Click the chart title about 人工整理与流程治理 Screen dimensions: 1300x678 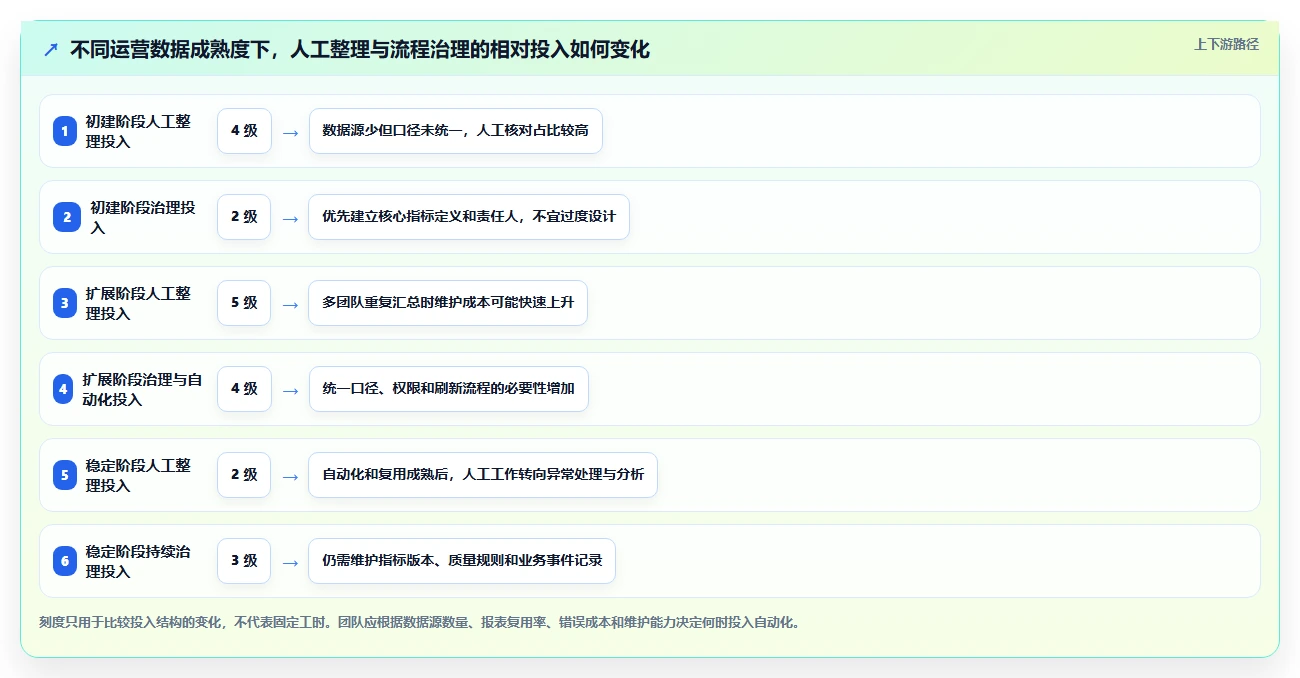(360, 49)
